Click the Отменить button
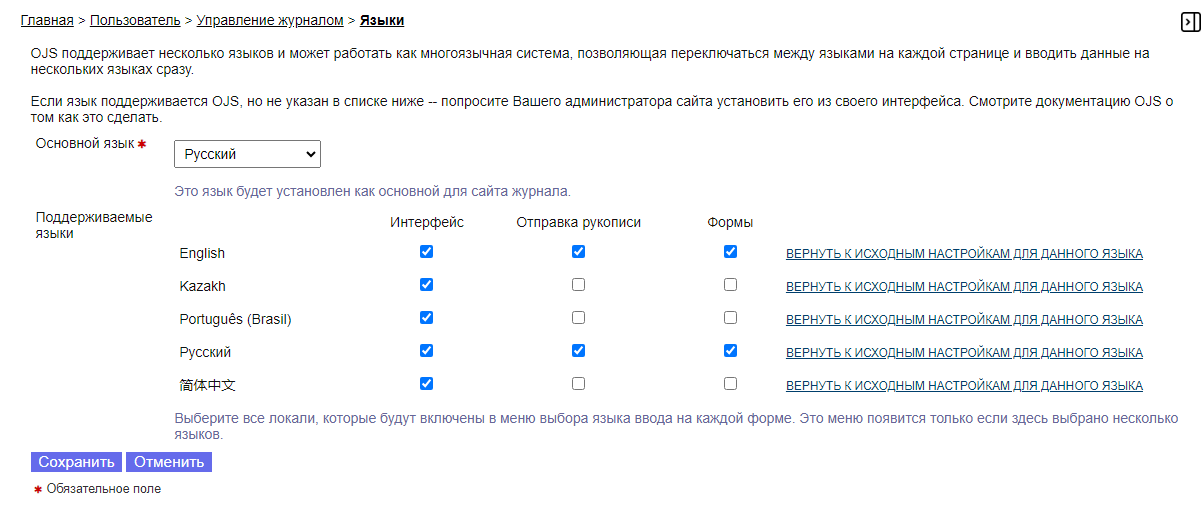Screen dimensions: 1201x512 tap(169, 462)
